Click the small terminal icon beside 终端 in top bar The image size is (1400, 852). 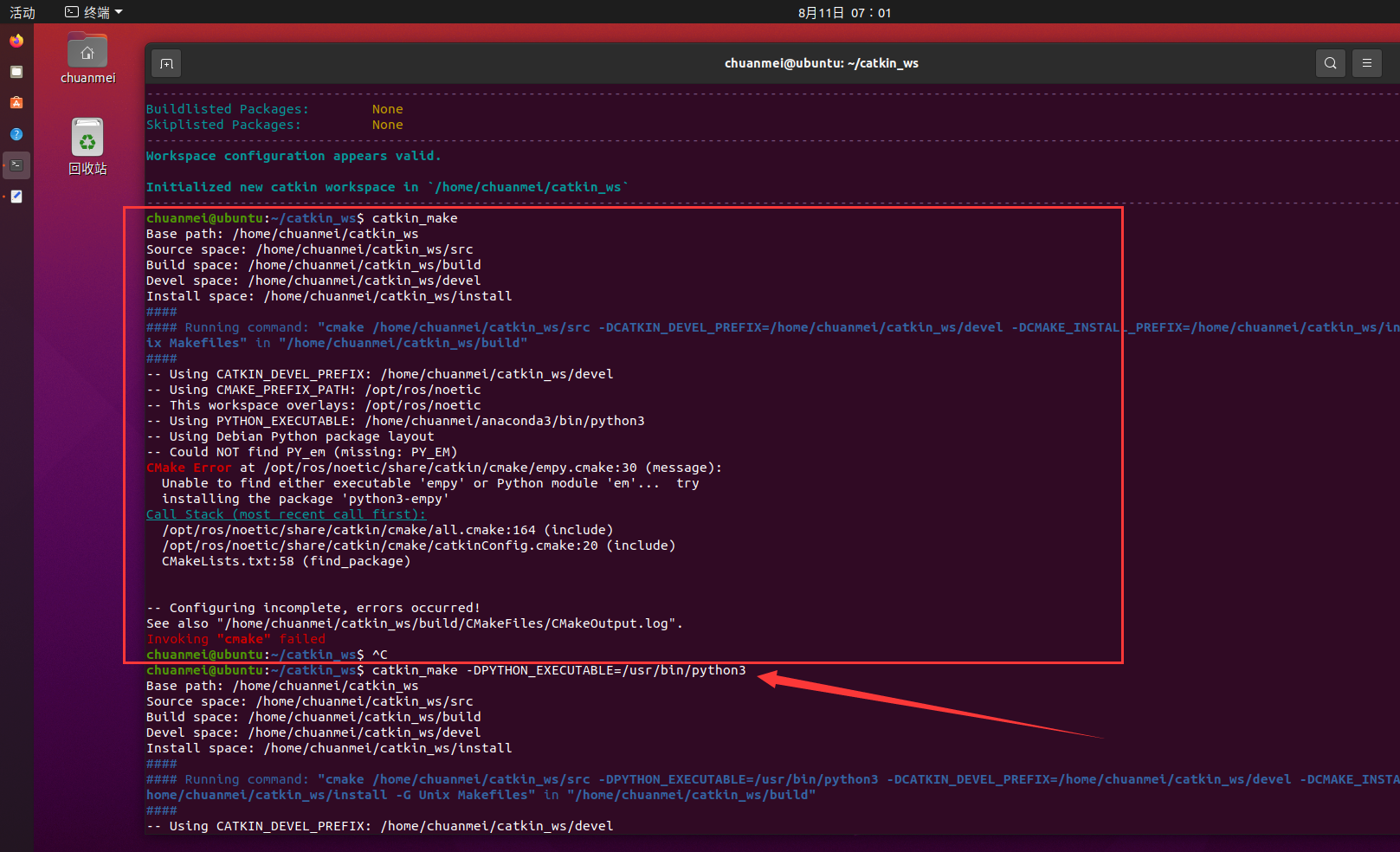[70, 11]
